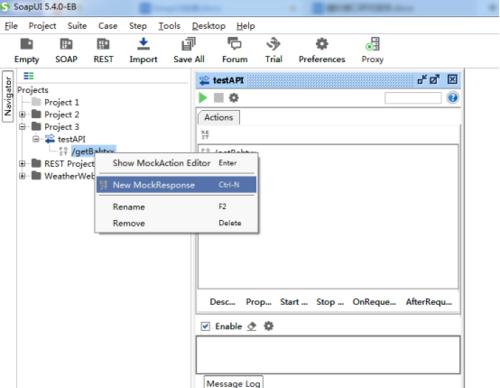Create new REST project from toolbar

pyautogui.click(x=103, y=51)
